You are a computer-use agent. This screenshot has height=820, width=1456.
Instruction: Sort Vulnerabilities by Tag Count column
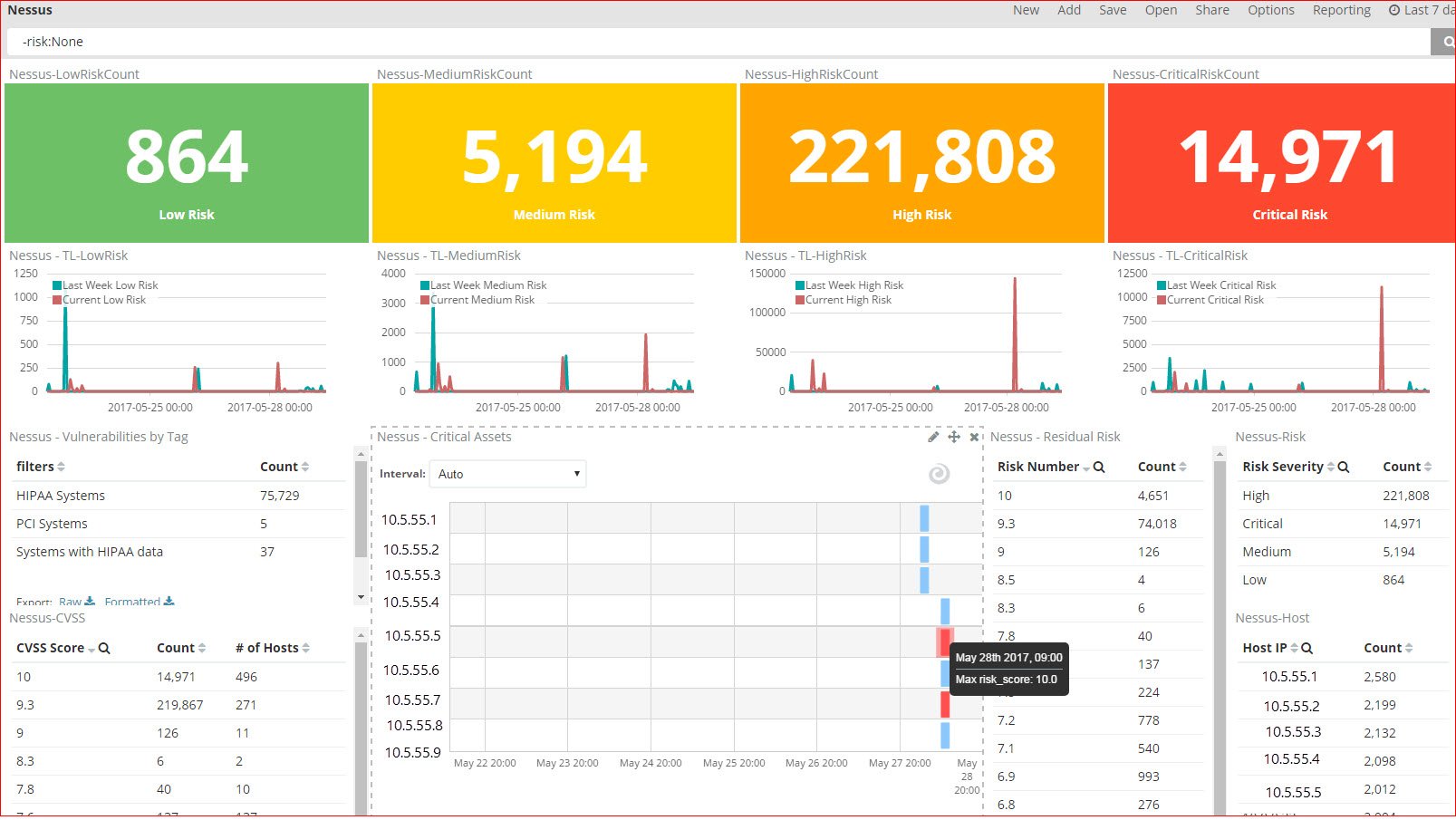pos(305,467)
